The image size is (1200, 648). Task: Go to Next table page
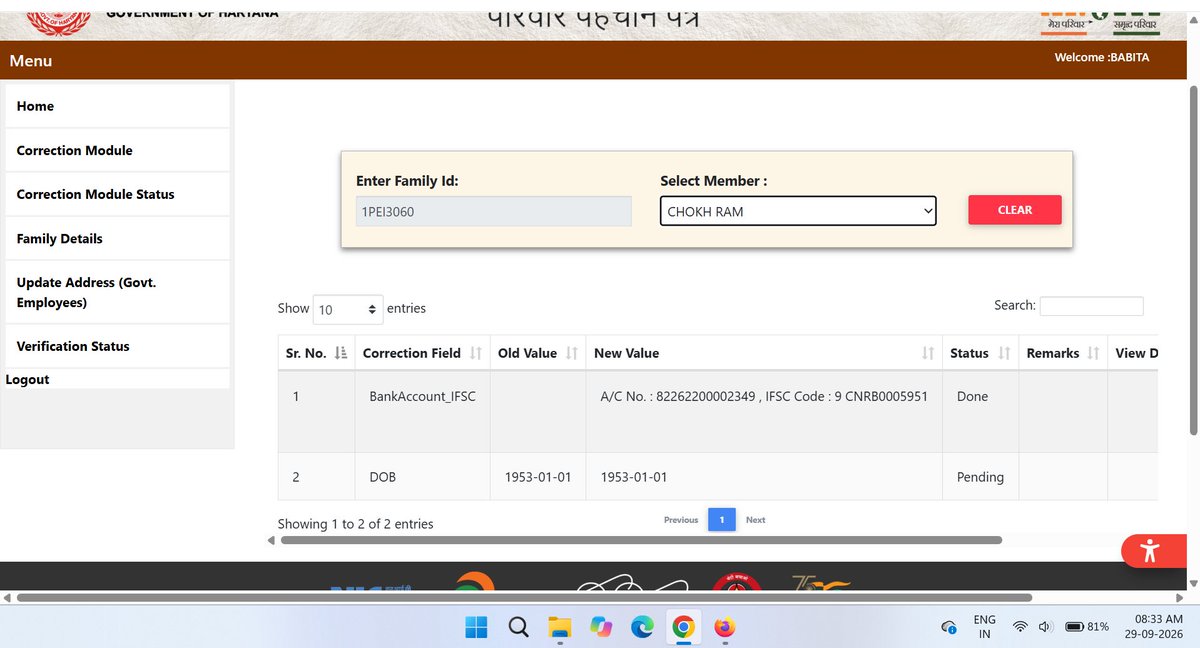click(756, 520)
